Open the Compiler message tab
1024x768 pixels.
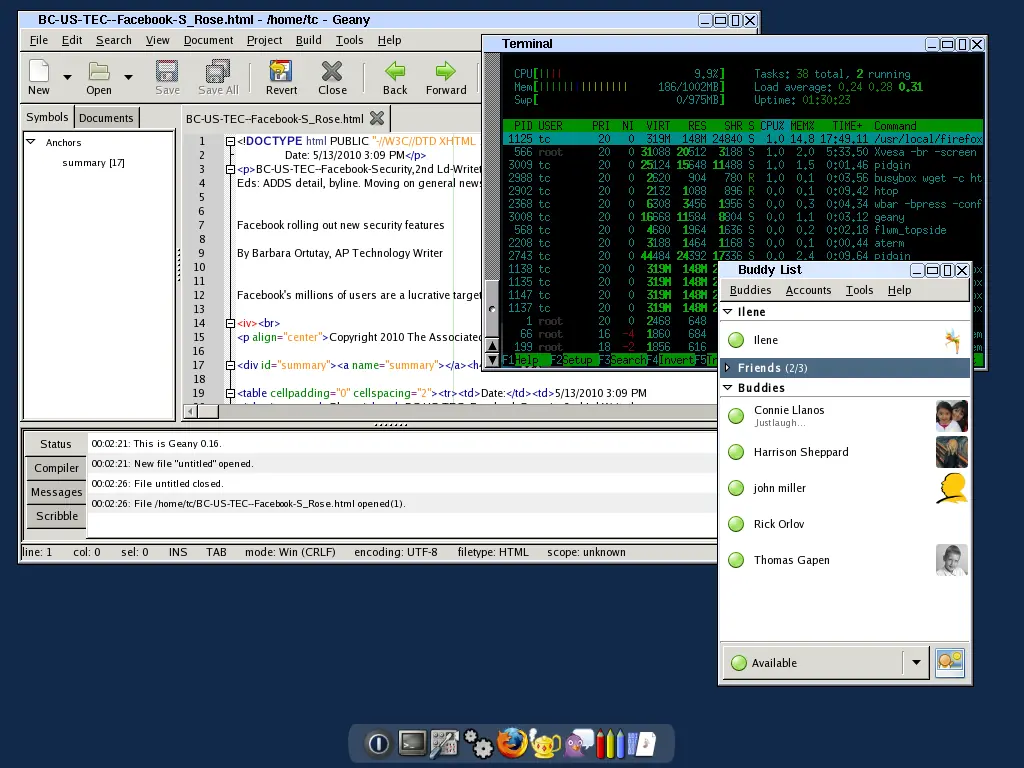coord(56,468)
